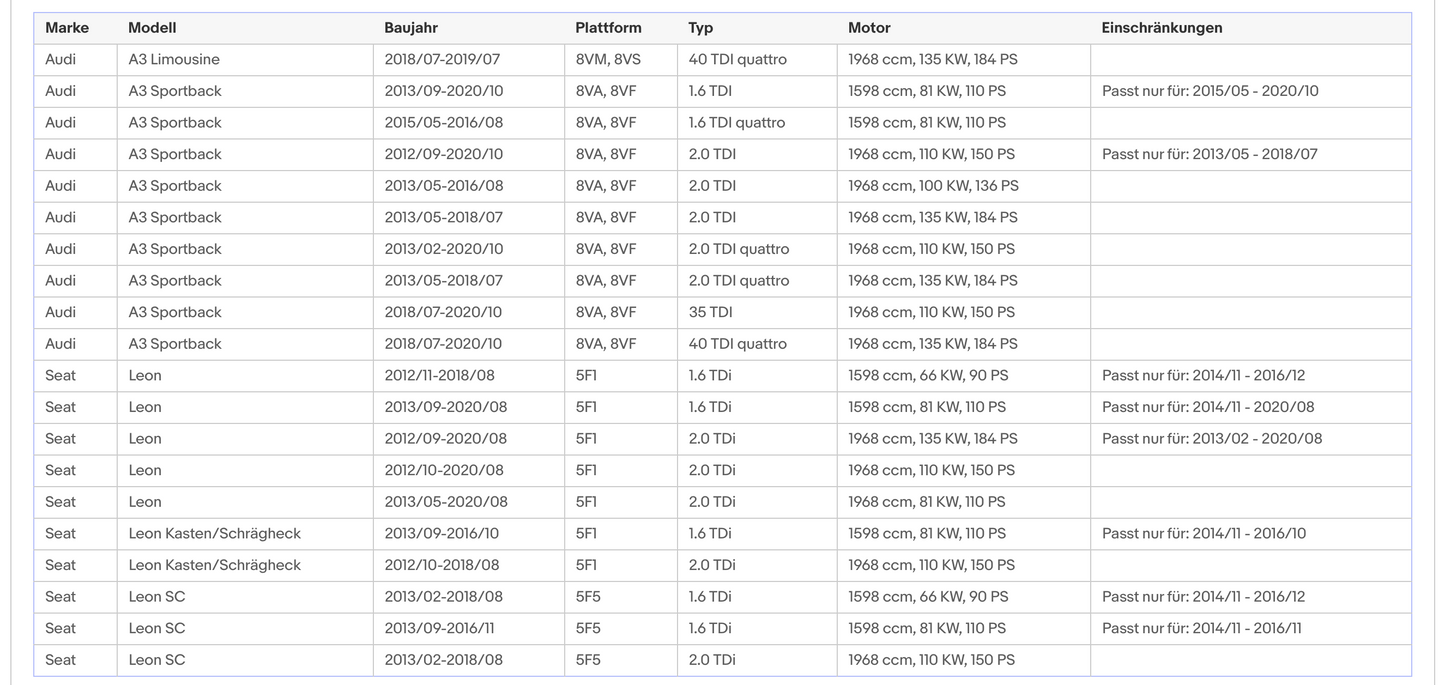This screenshot has height=685, width=1445.
Task: Click the Einschränkungen column header
Action: coord(1162,28)
